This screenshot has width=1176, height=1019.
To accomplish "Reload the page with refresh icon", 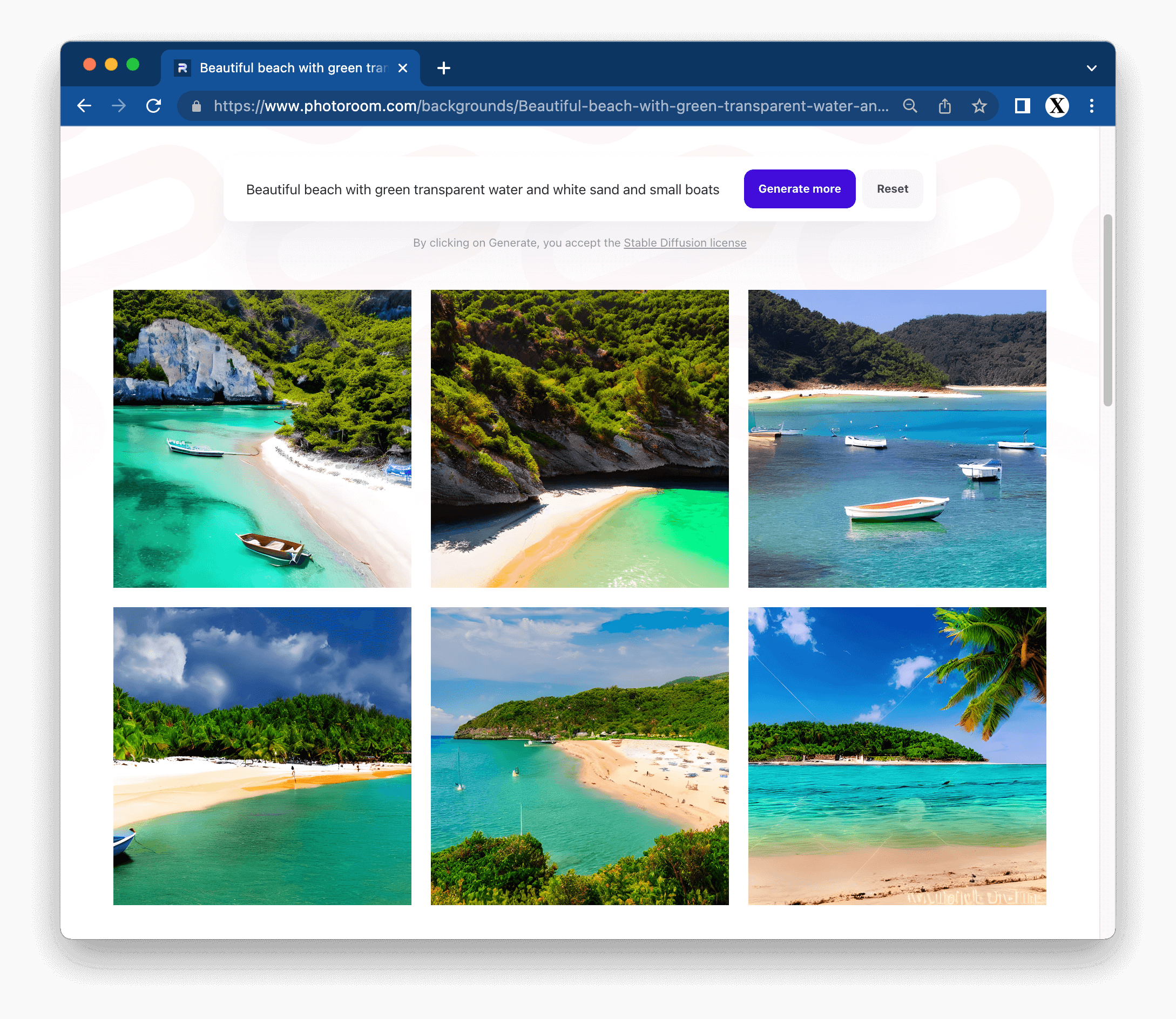I will pos(153,106).
